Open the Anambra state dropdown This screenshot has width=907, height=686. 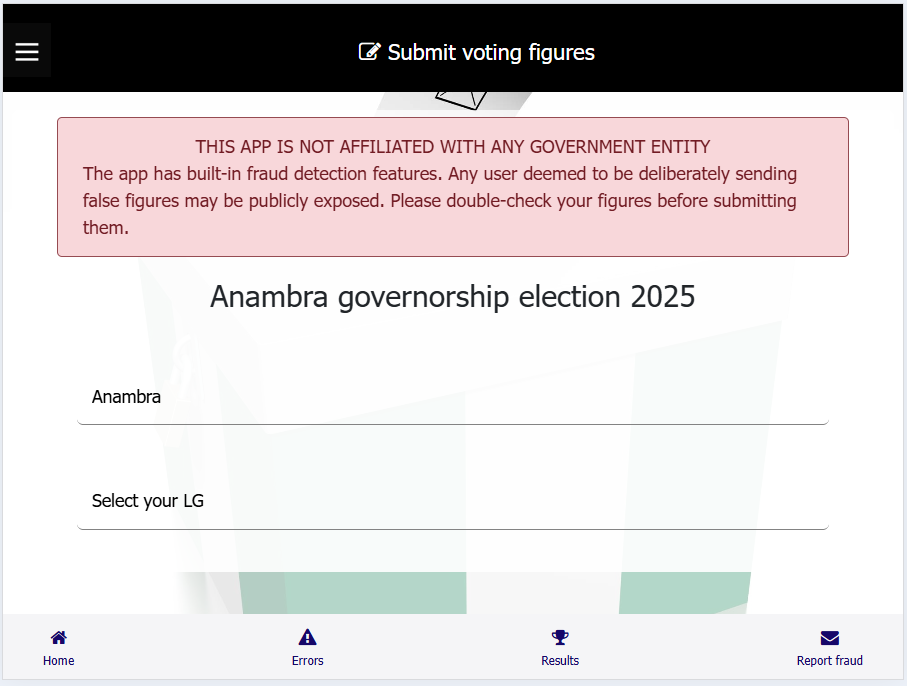coord(453,397)
